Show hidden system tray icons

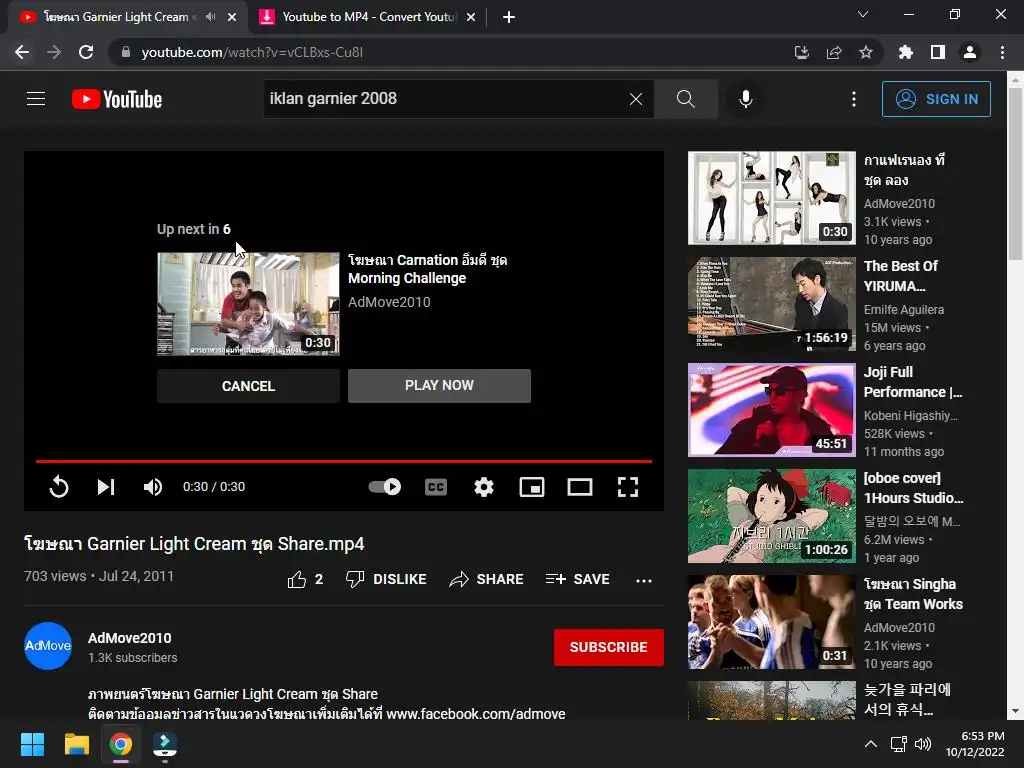point(871,744)
